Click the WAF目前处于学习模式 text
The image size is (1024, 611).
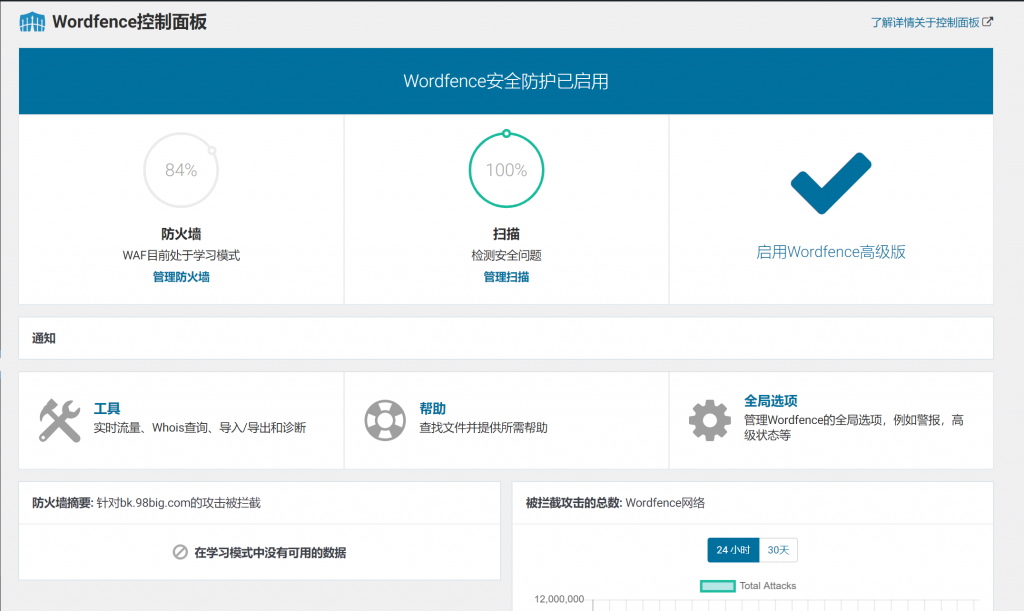point(181,255)
